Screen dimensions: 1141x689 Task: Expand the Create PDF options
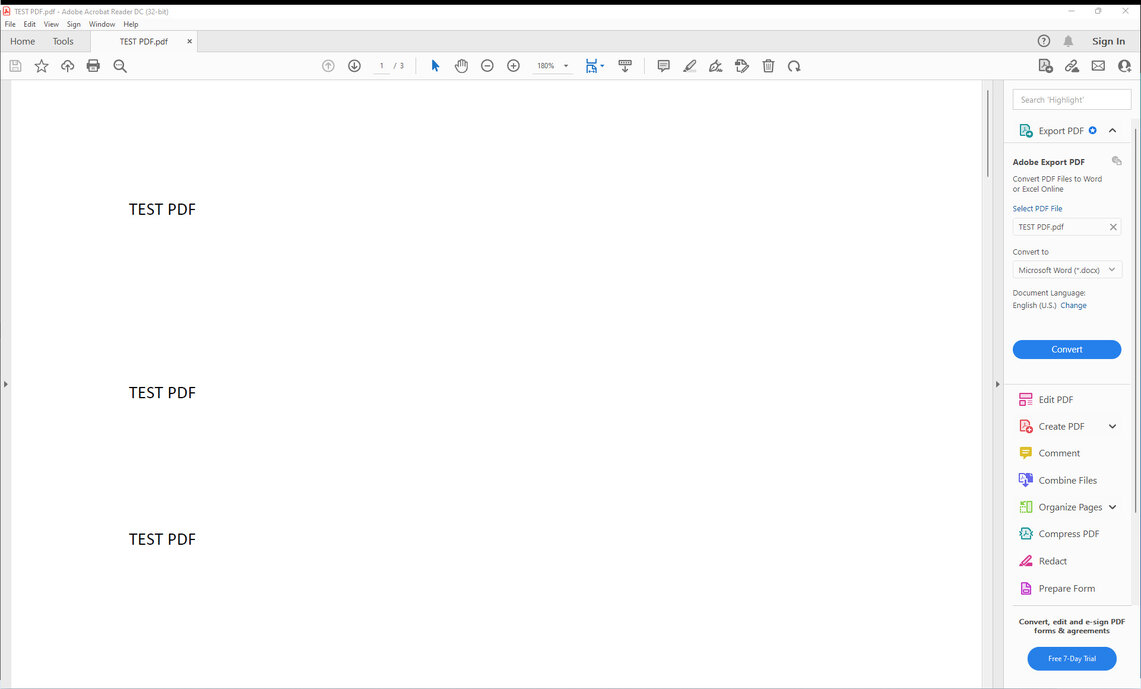pyautogui.click(x=1113, y=426)
